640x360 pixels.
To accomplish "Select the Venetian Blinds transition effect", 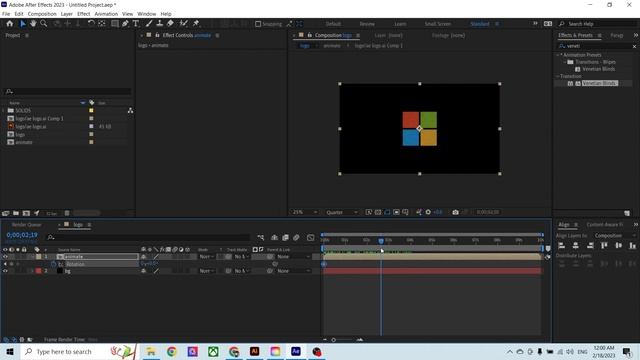I will pos(600,83).
